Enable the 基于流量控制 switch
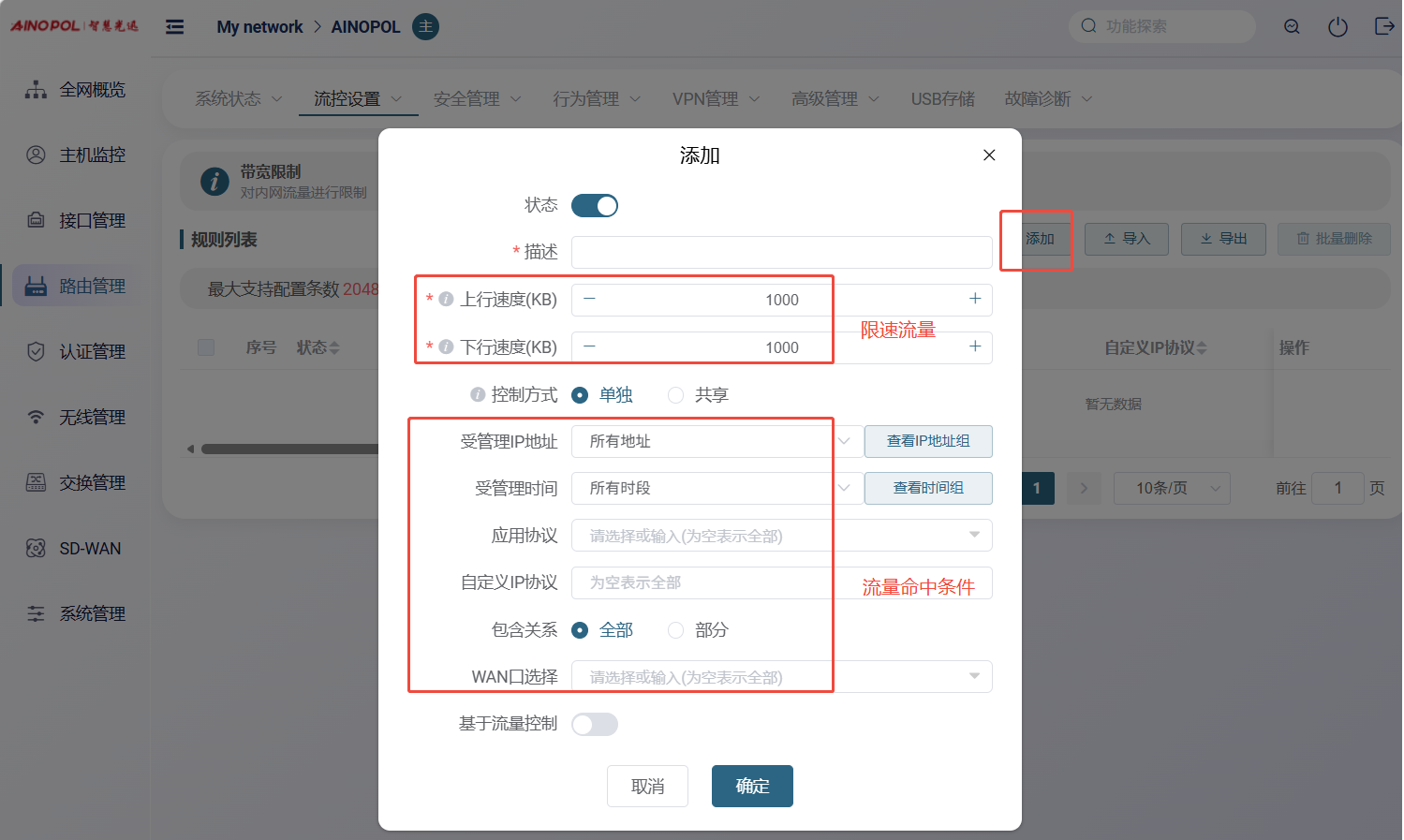Image resolution: width=1404 pixels, height=840 pixels. 595,725
